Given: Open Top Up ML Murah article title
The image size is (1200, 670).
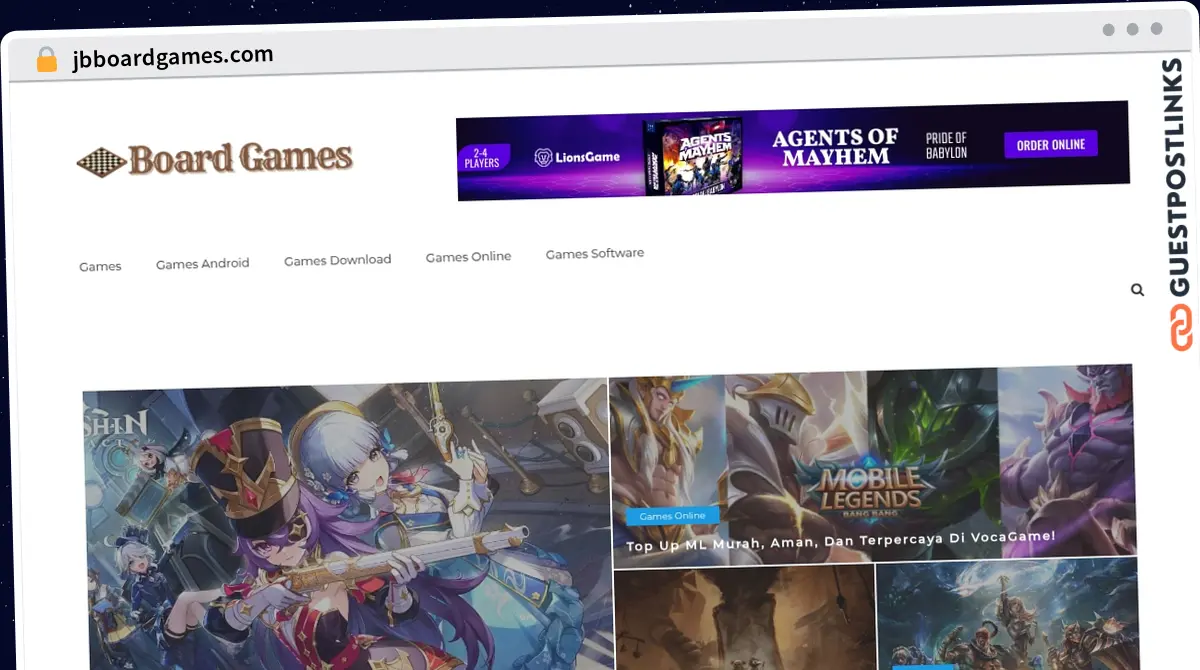Looking at the screenshot, I should 841,540.
